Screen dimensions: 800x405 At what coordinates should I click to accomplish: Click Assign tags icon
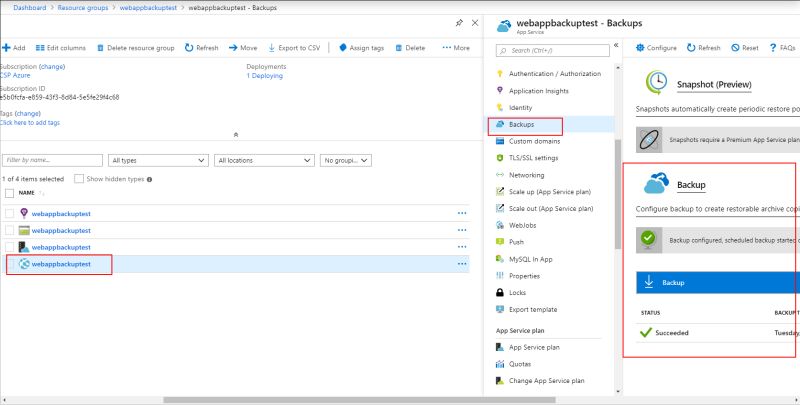click(343, 48)
